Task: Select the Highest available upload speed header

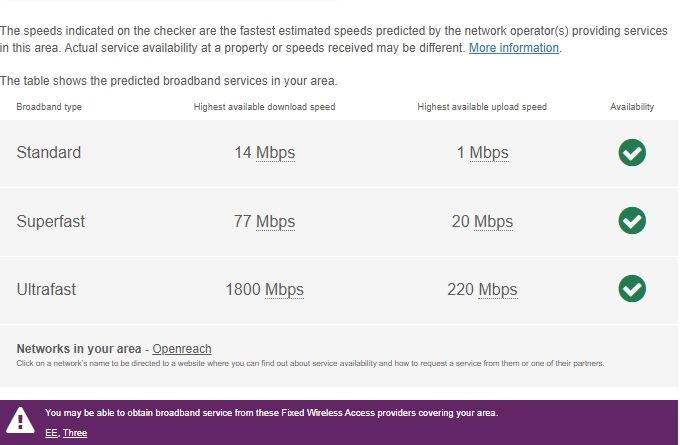Action: pos(482,107)
